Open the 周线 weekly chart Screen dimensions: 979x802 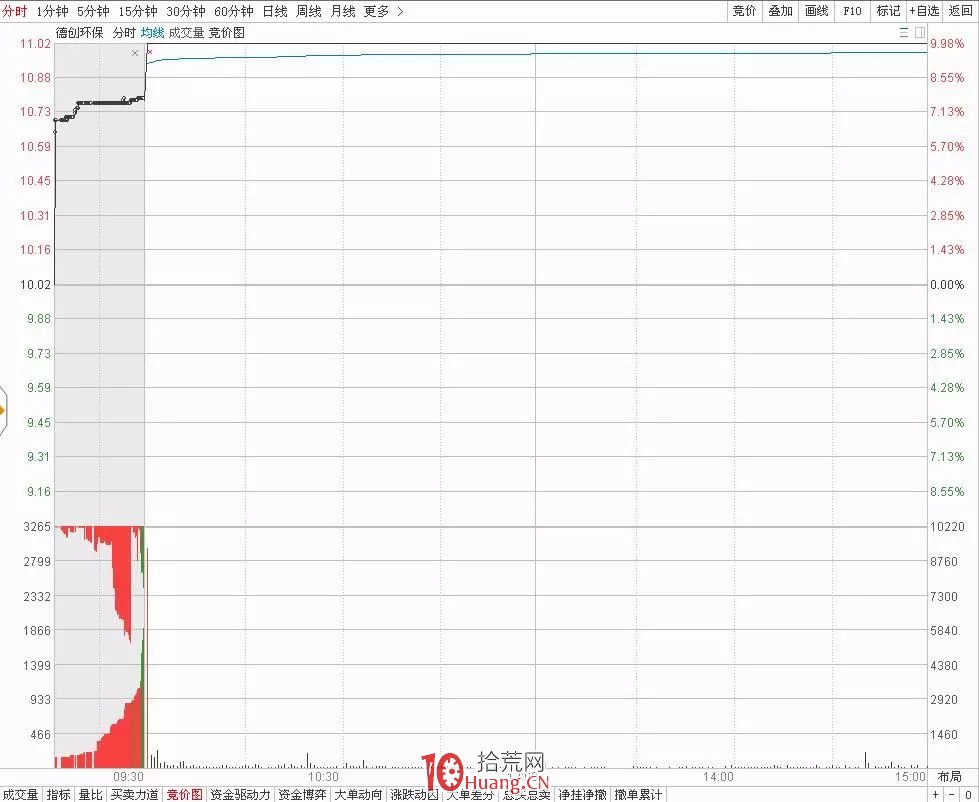pyautogui.click(x=308, y=11)
